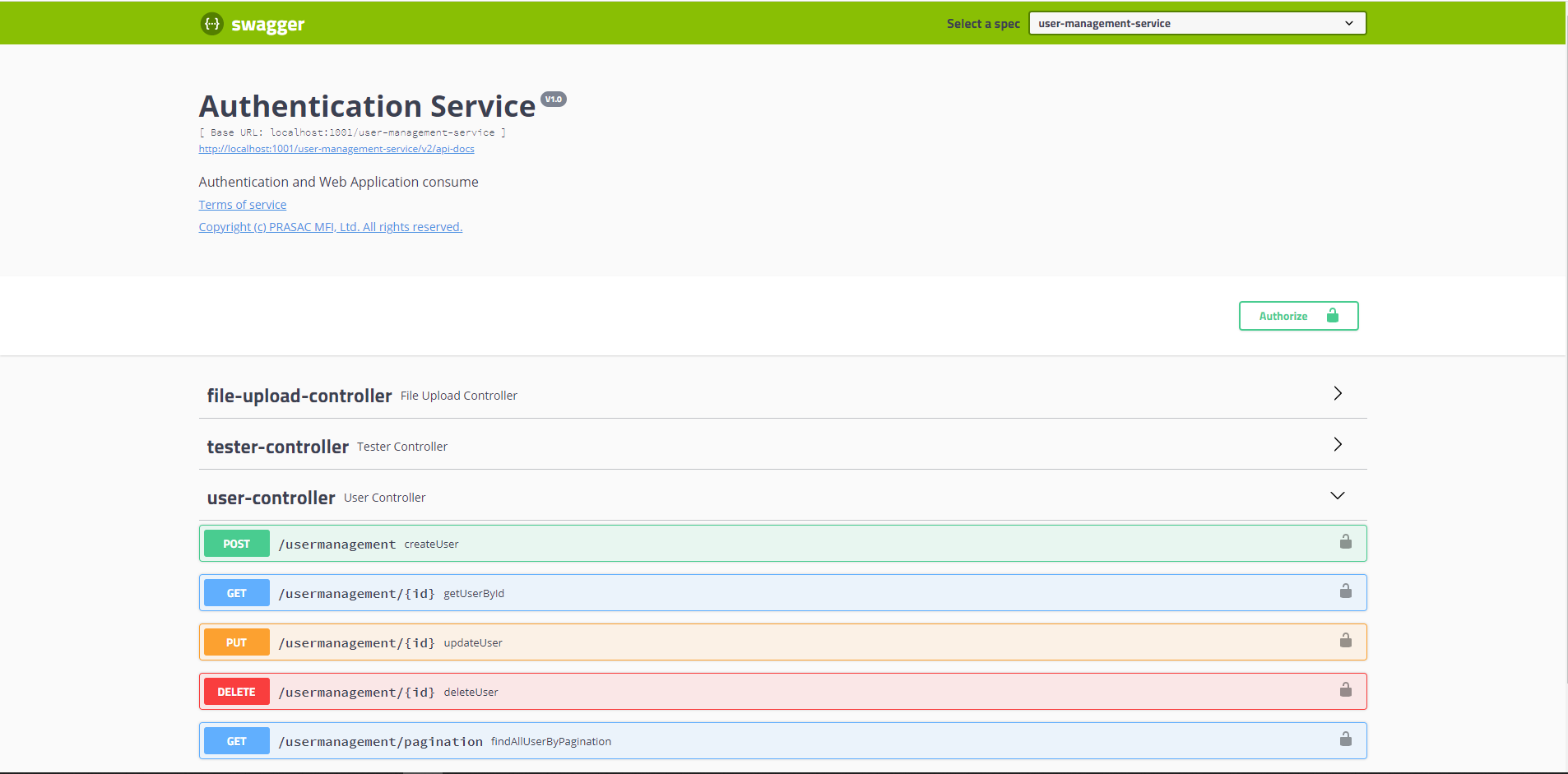Screen dimensions: 1568x774
Task: Click the lock icon on the deleteUser endpoint
Action: (x=1345, y=689)
